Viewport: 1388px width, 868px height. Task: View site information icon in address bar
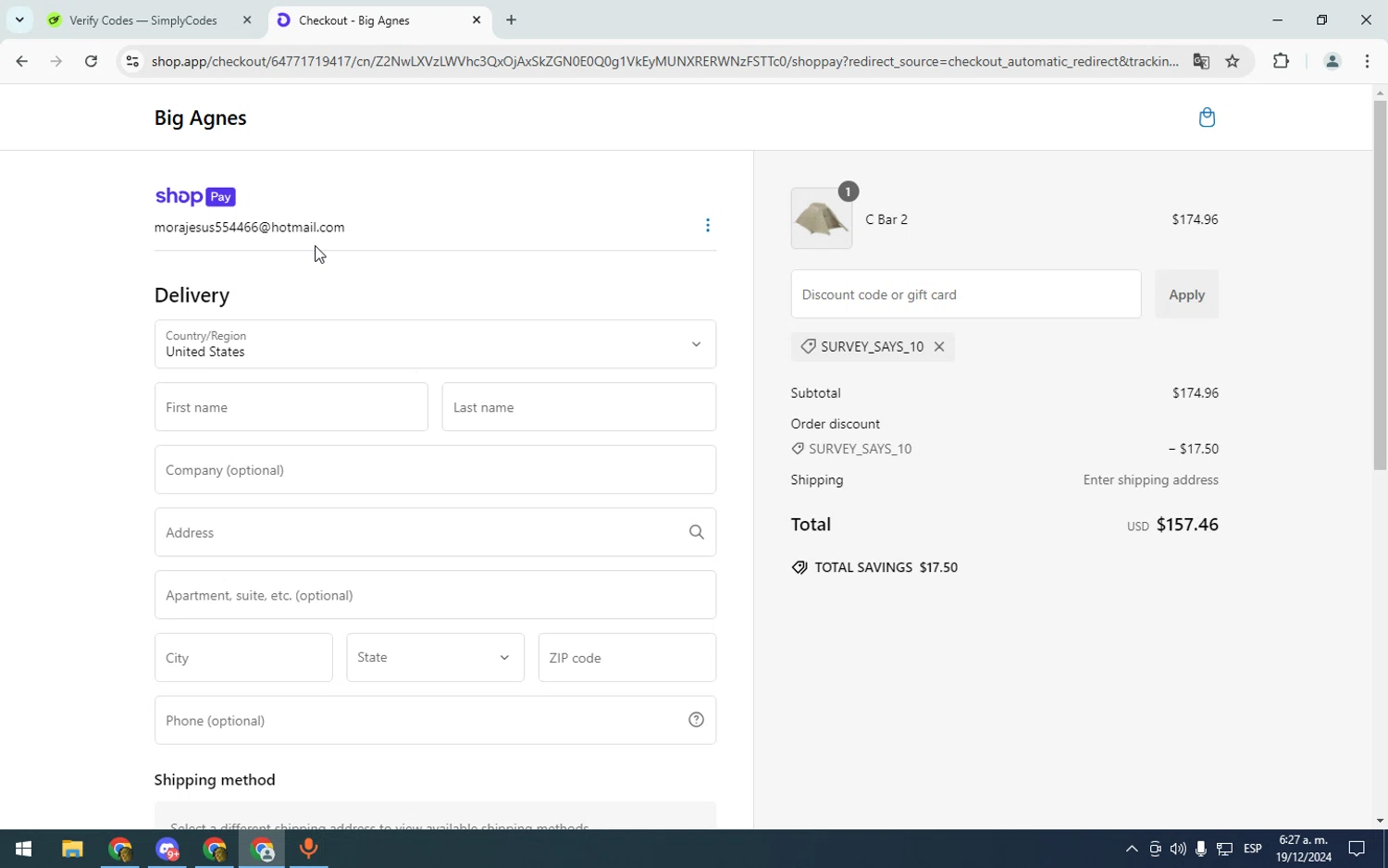click(x=132, y=61)
